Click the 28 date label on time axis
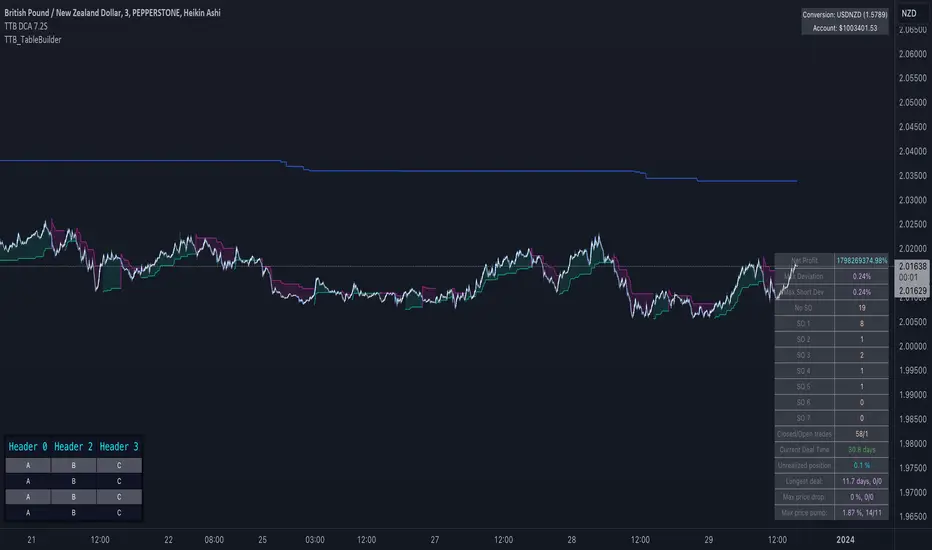This screenshot has width=932, height=550. point(571,540)
